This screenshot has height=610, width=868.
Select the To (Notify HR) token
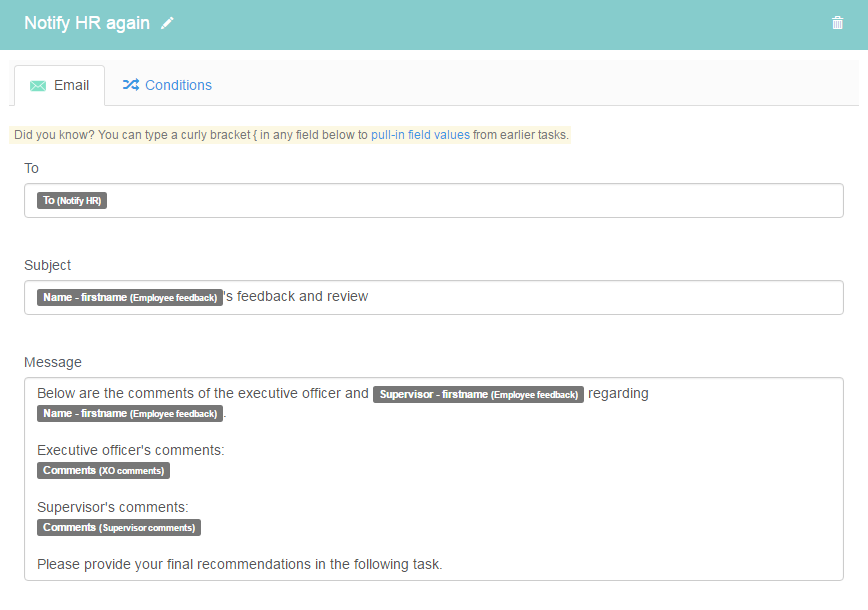[72, 200]
